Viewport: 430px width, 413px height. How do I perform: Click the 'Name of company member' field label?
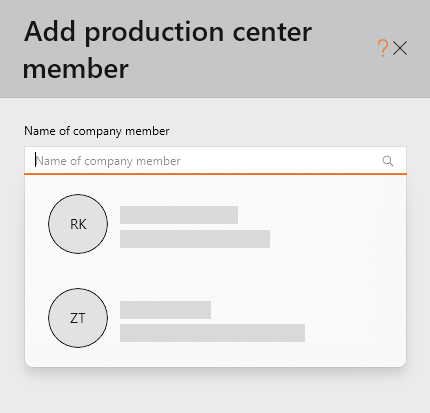[97, 131]
